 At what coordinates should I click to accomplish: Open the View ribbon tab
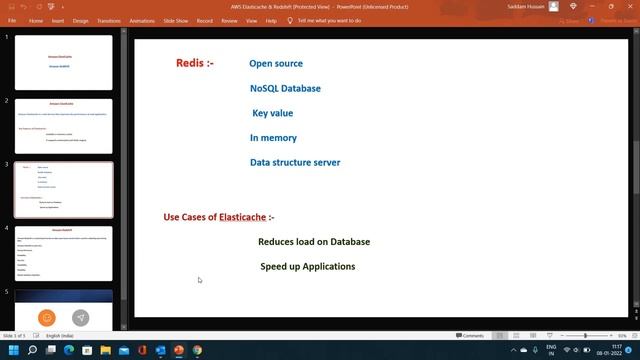251,20
